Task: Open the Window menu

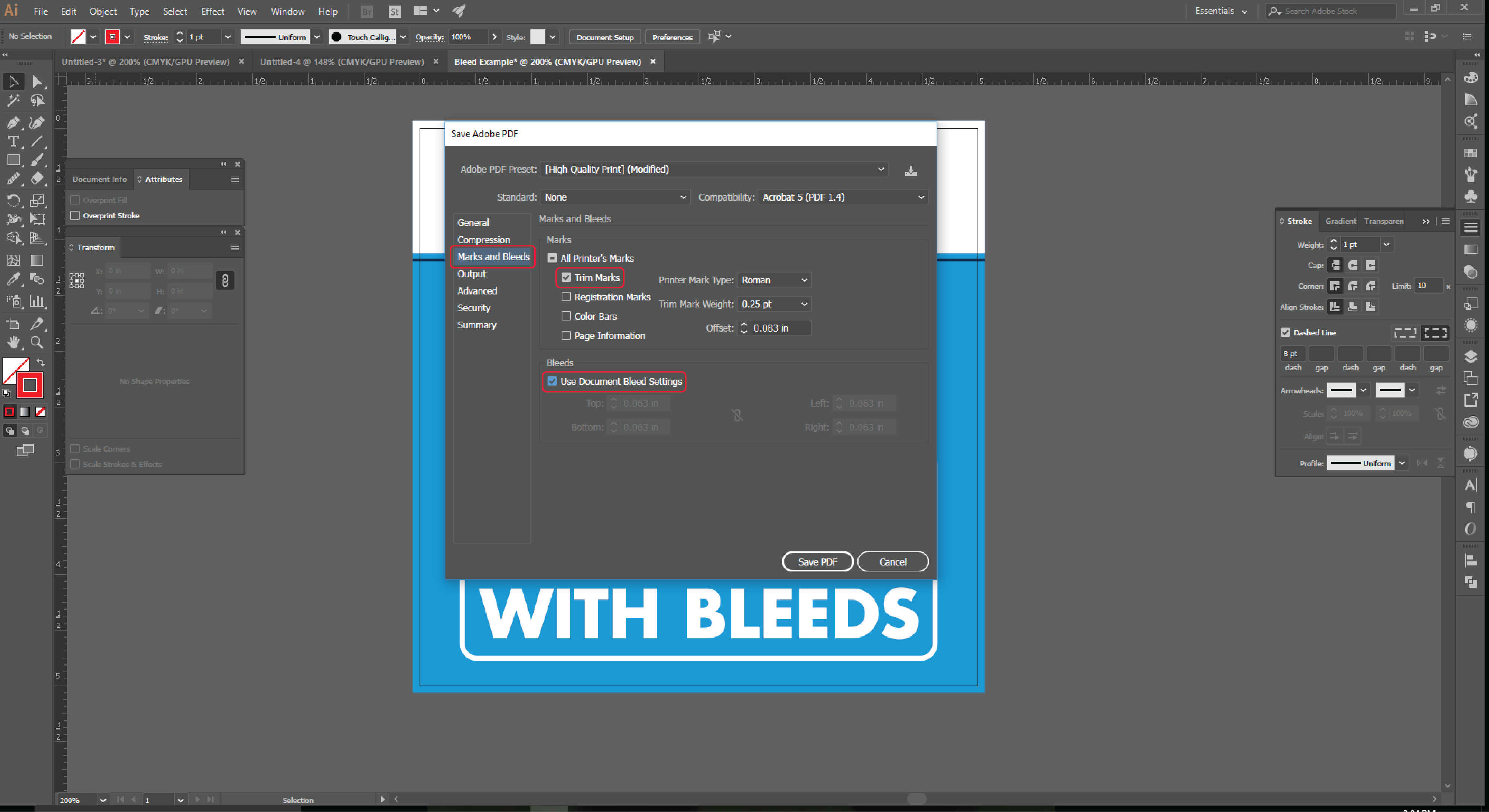Action: [287, 12]
